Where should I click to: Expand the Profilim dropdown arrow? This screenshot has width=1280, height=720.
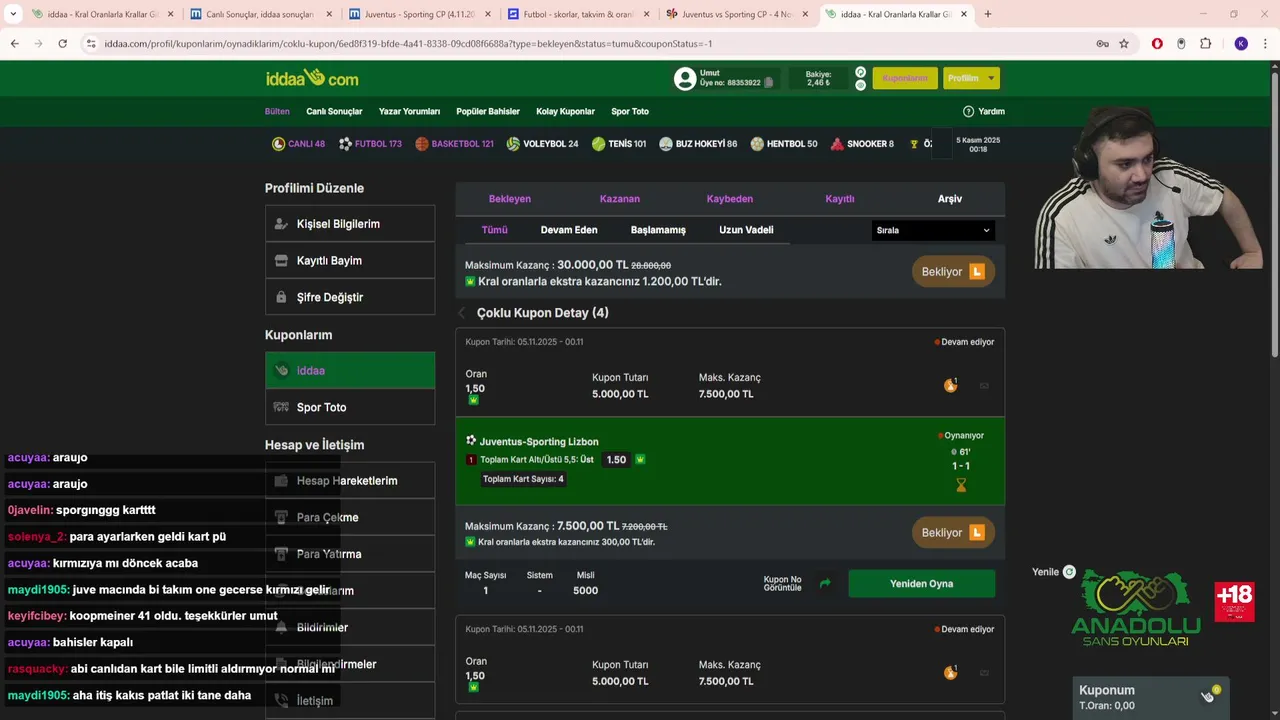tap(991, 78)
